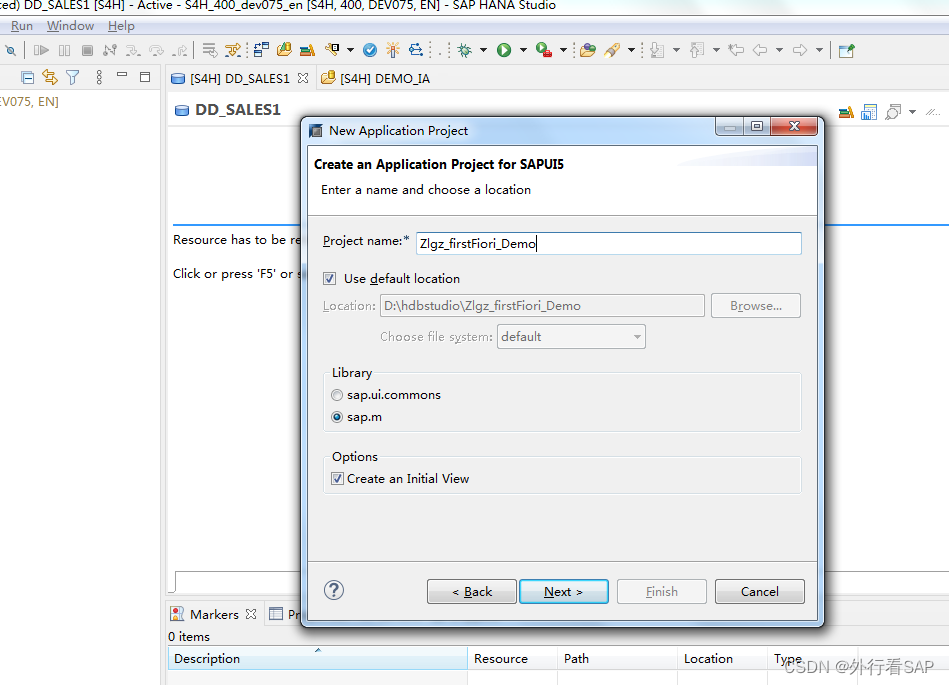Toggle Link with Editor in left panel
The height and width of the screenshot is (685, 949).
click(50, 77)
